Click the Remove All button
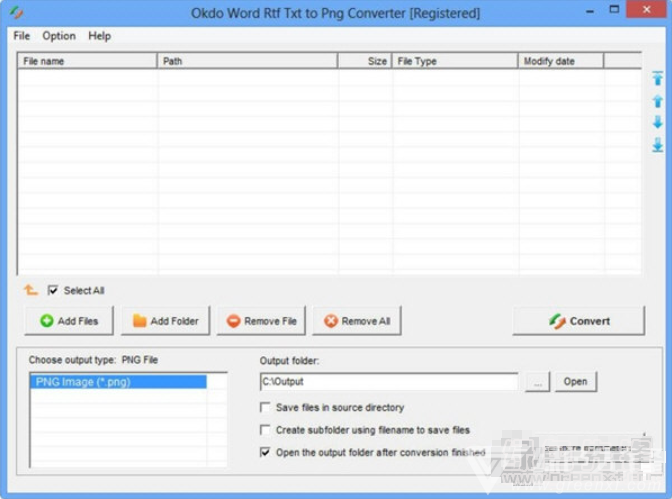Screen dimensions: 672x499 click(x=357, y=321)
